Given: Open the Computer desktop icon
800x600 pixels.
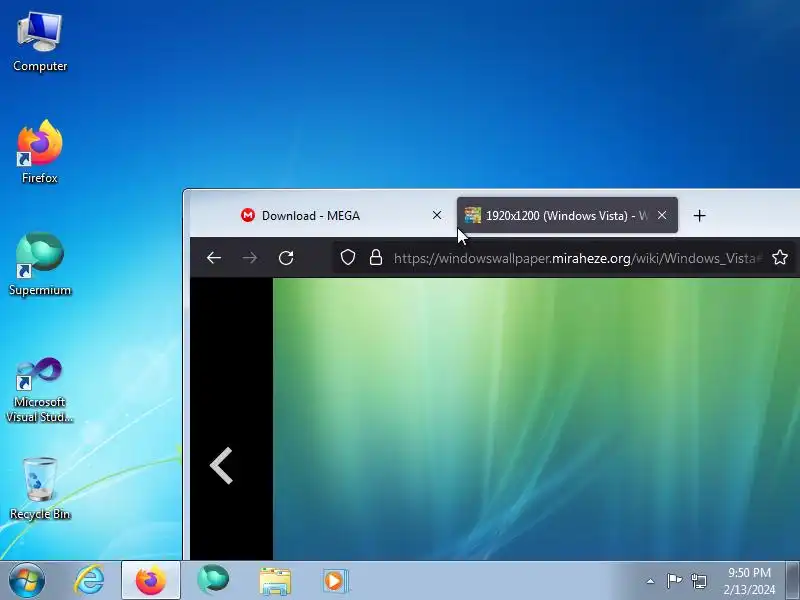Looking at the screenshot, I should click(40, 42).
